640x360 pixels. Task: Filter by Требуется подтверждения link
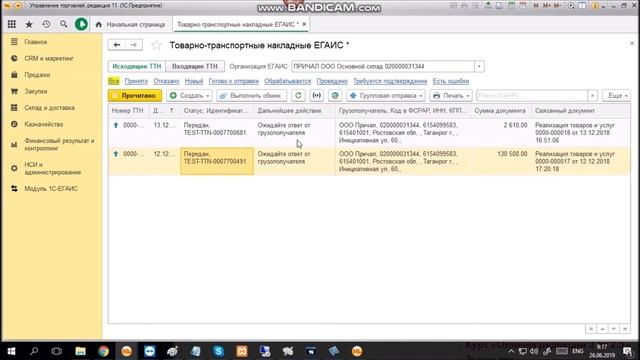pos(390,81)
